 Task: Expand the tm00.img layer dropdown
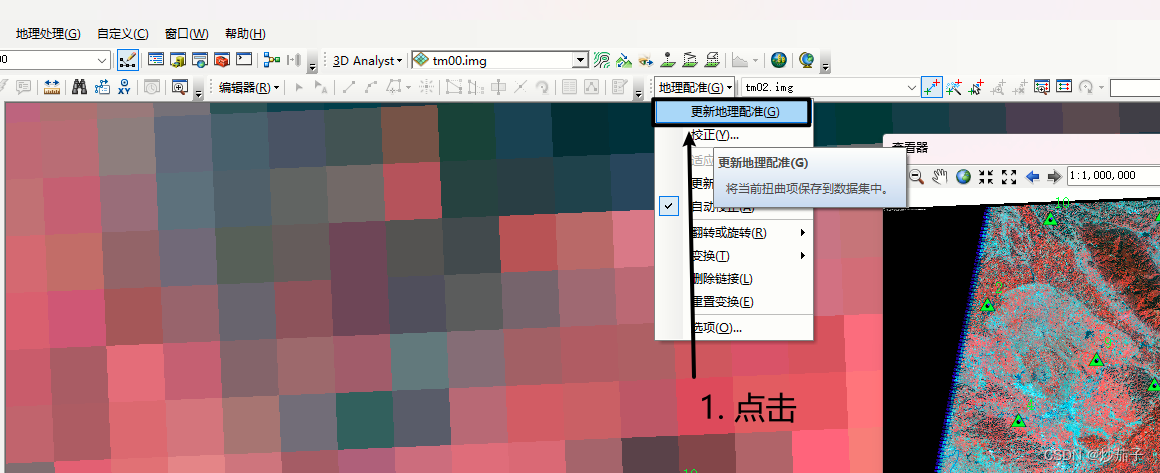pos(581,61)
